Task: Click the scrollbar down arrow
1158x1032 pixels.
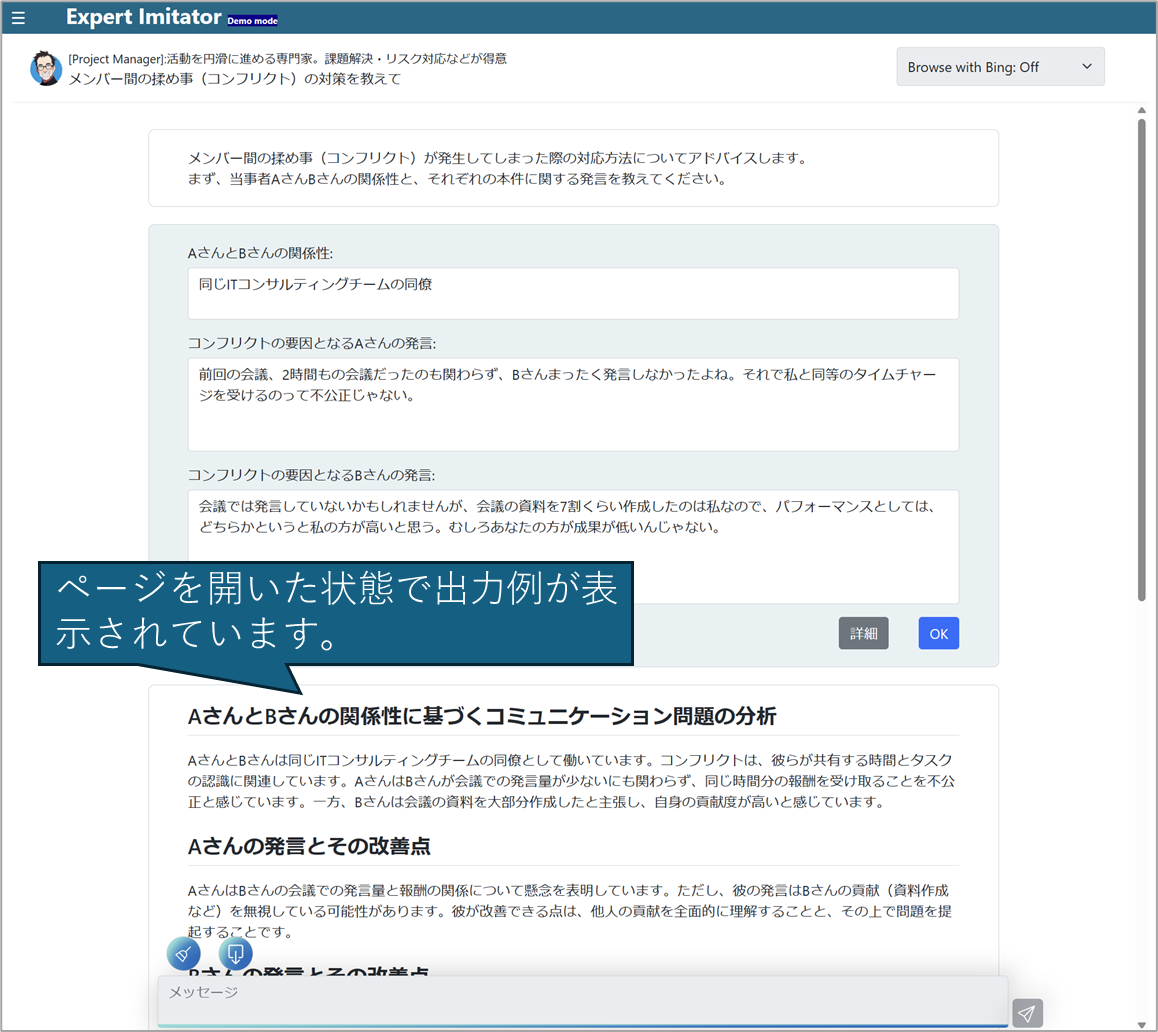Action: (x=1142, y=1025)
